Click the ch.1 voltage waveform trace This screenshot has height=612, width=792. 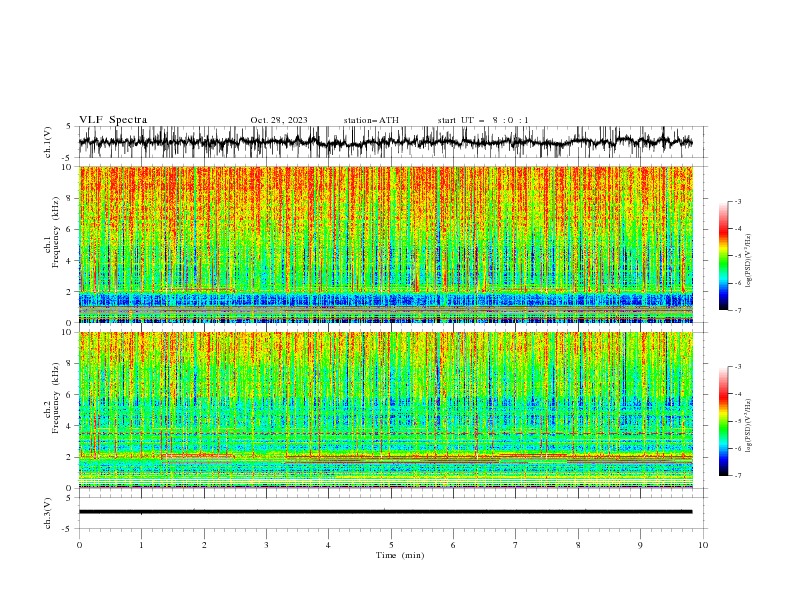385,142
